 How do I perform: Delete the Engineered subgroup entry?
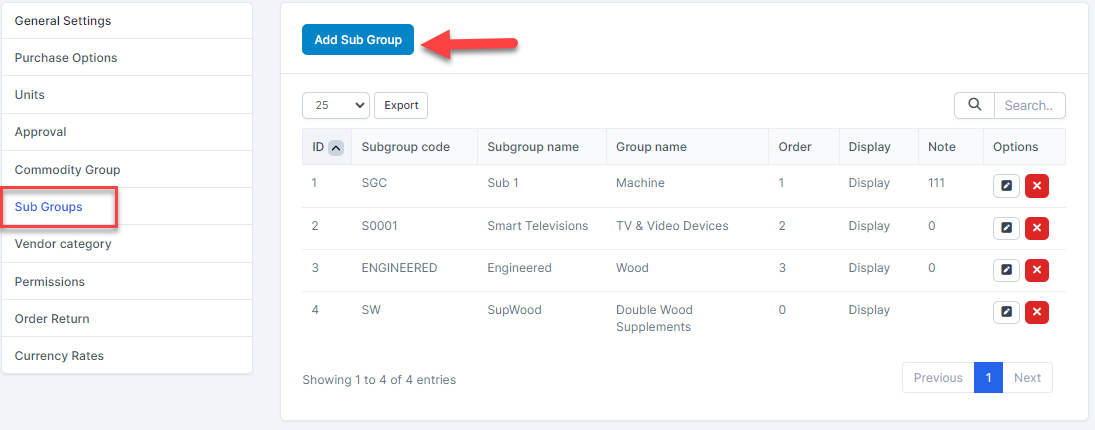1037,270
